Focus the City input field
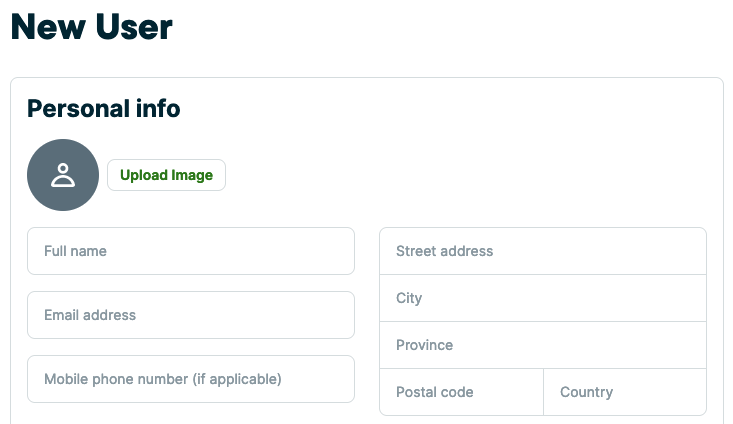 (x=542, y=298)
